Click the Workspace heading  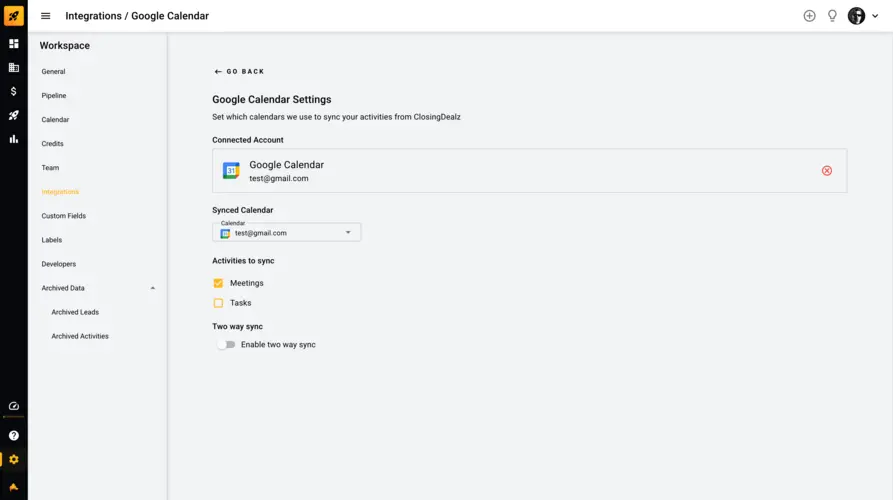[x=65, y=46]
